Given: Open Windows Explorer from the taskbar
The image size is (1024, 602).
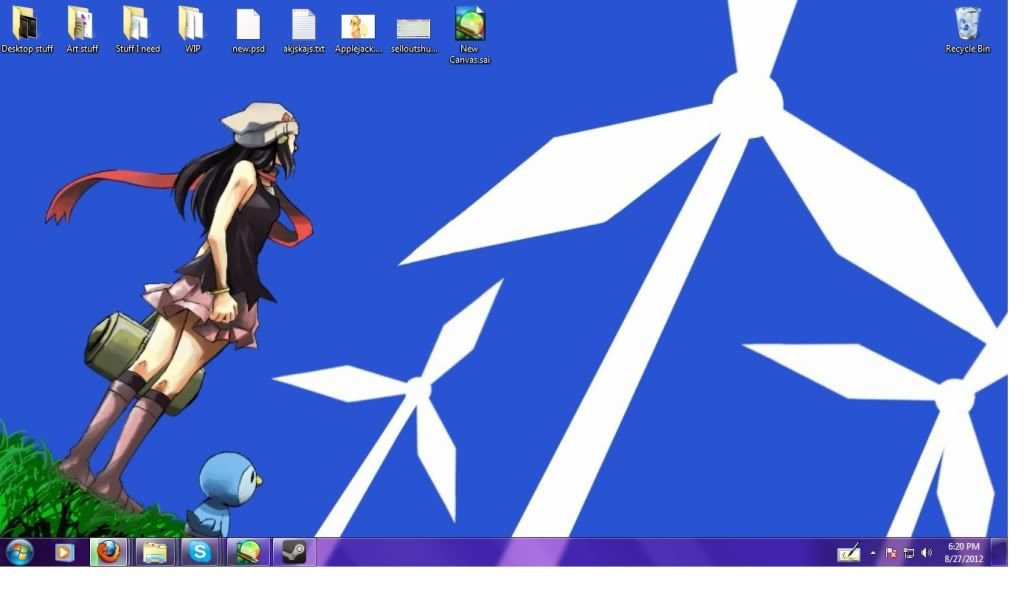Looking at the screenshot, I should 155,553.
